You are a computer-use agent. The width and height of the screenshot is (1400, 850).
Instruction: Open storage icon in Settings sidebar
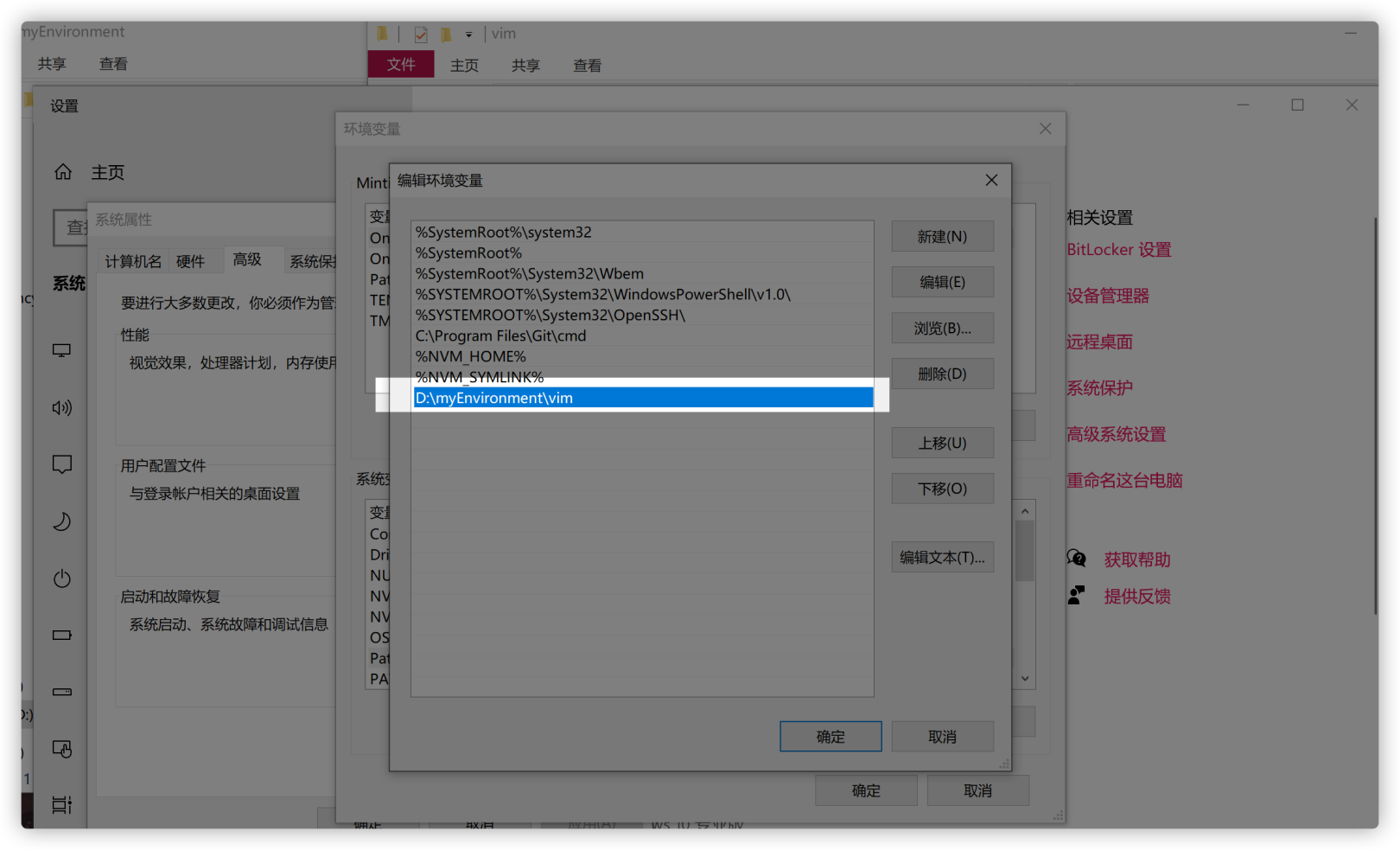tap(61, 692)
